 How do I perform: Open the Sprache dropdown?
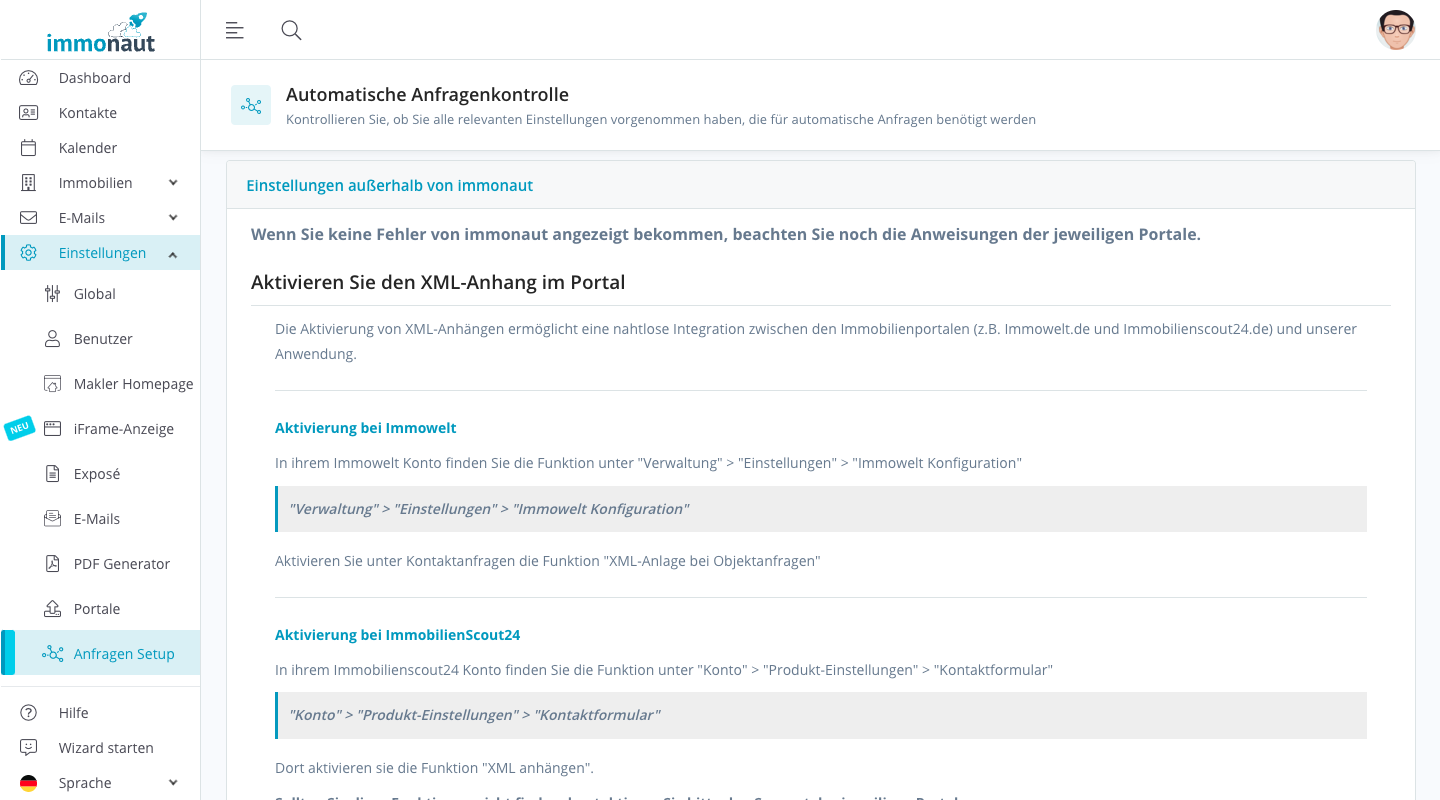coord(172,782)
